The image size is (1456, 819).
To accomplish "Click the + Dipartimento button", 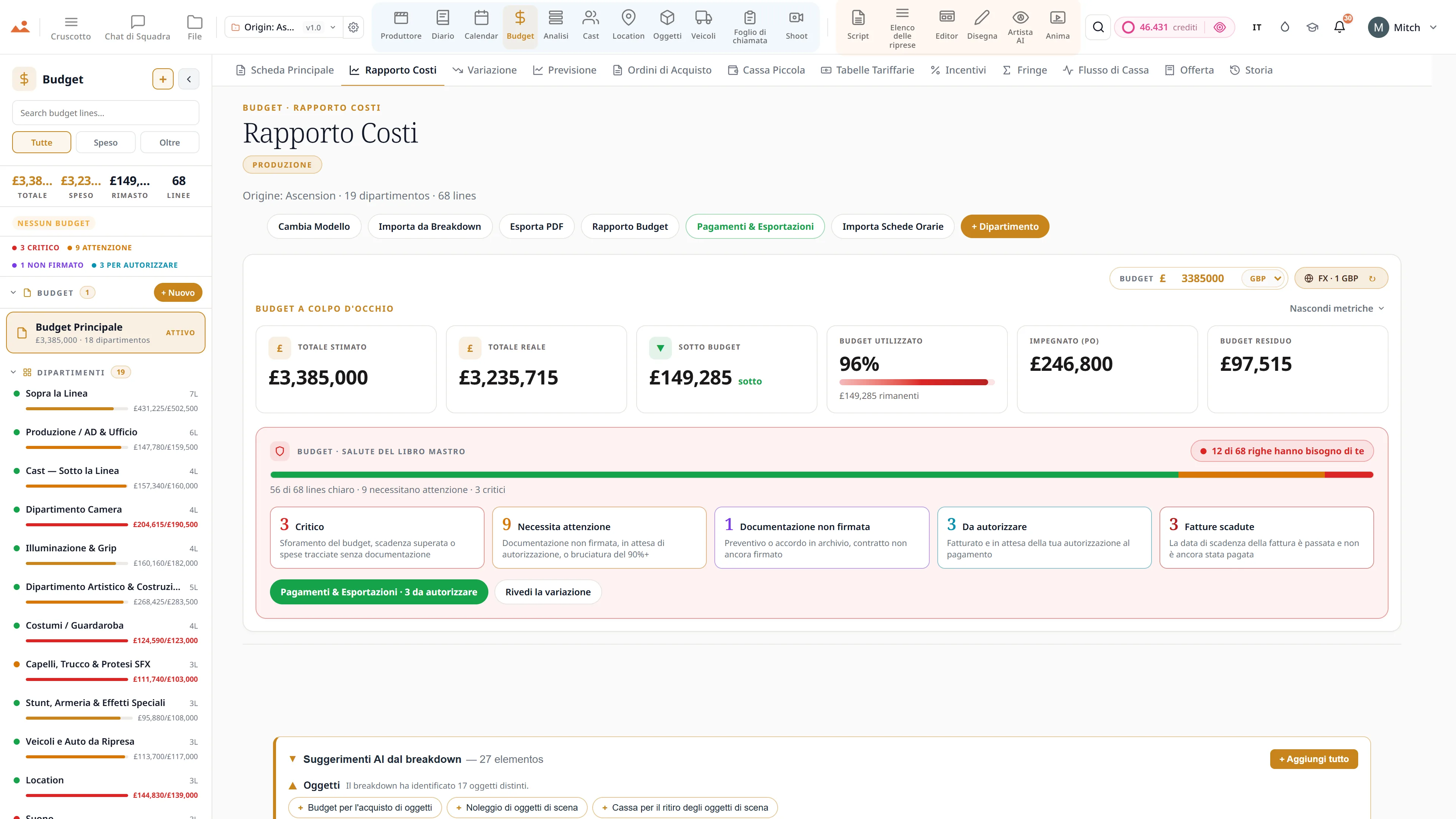I will tap(1004, 227).
